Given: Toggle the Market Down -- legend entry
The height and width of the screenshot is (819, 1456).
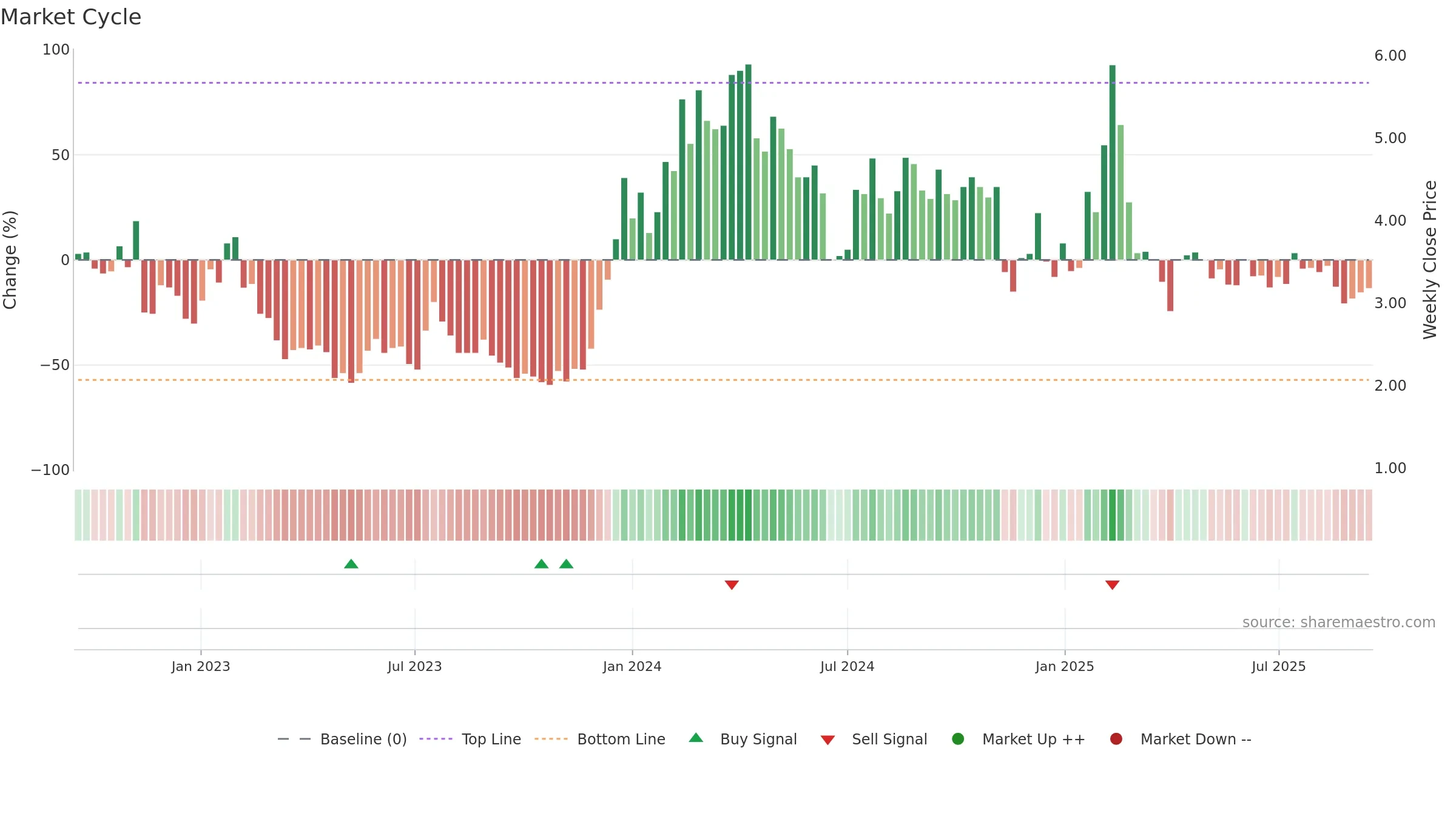Looking at the screenshot, I should tap(1181, 739).
